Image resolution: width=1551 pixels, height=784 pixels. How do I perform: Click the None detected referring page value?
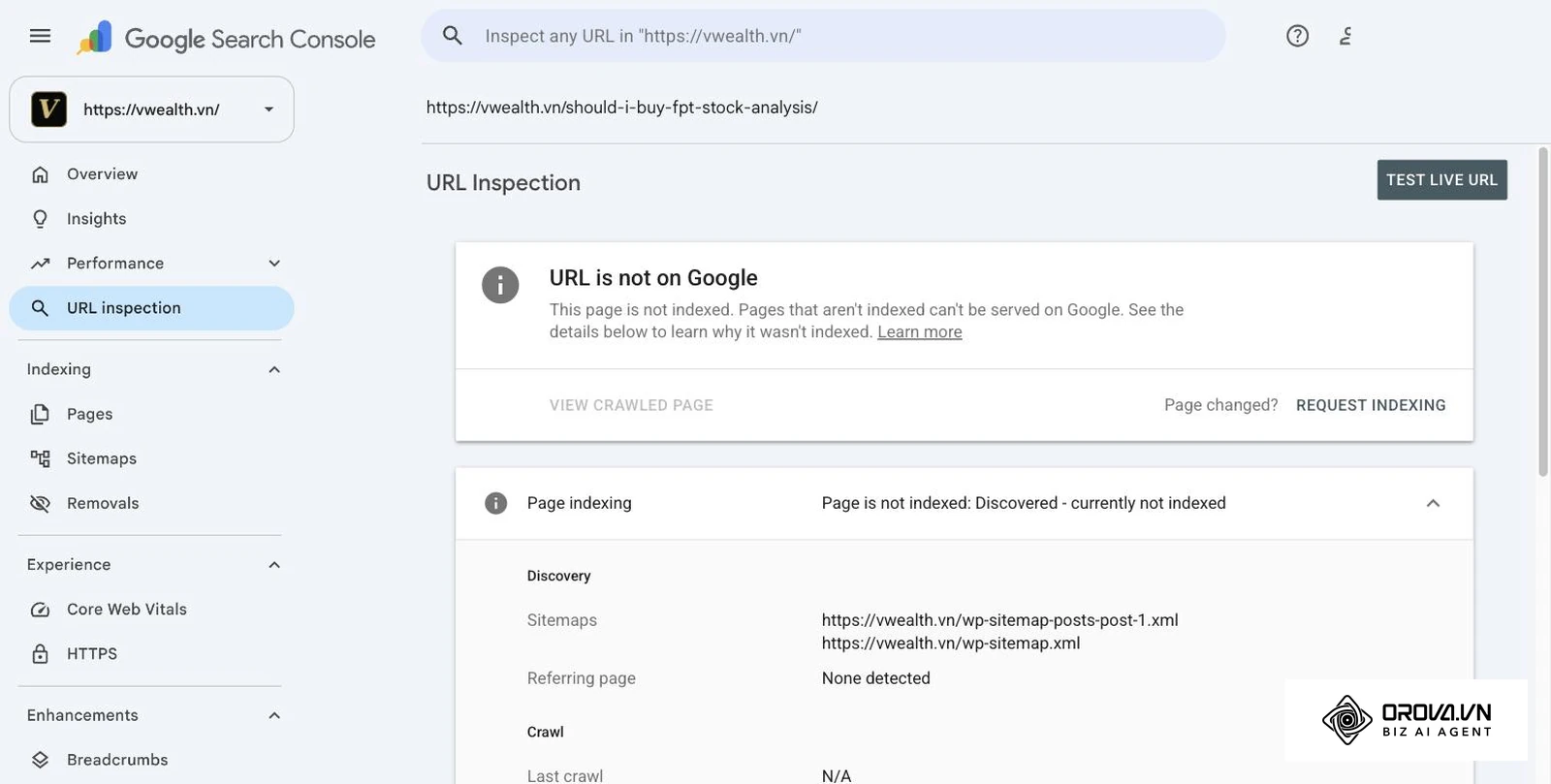pos(876,678)
